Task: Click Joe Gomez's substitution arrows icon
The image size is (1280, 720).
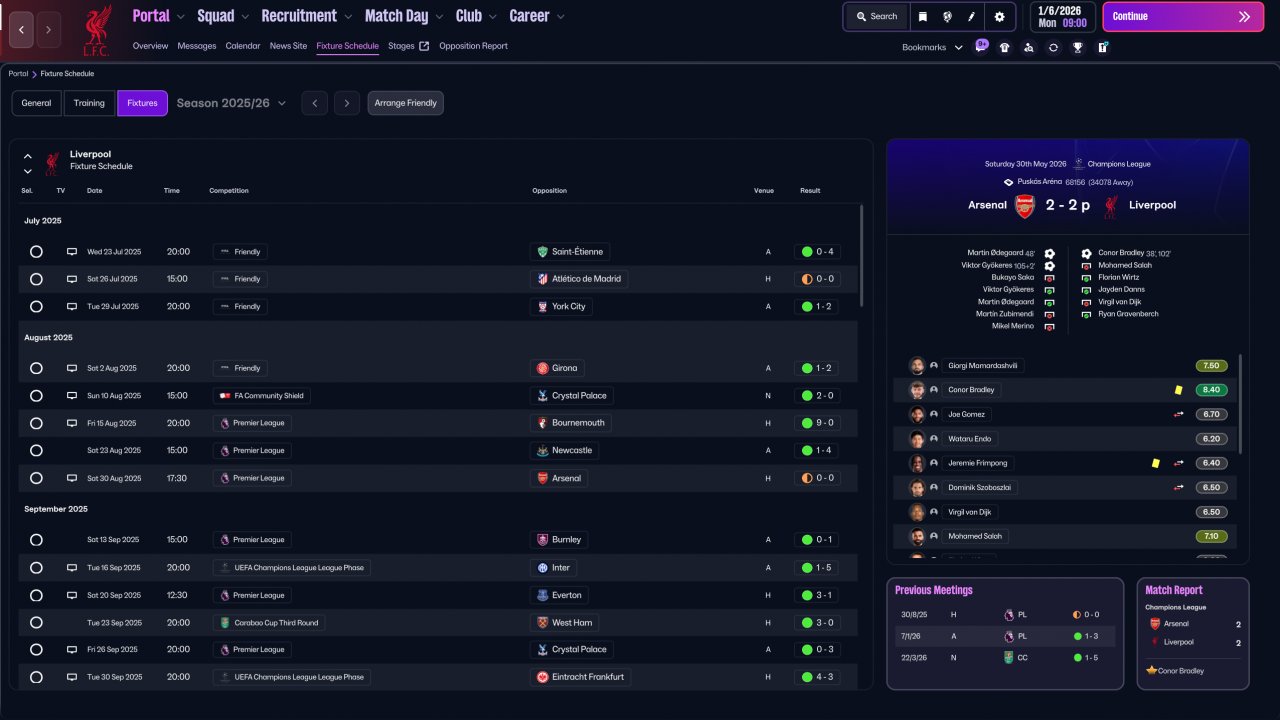Action: (1179, 414)
